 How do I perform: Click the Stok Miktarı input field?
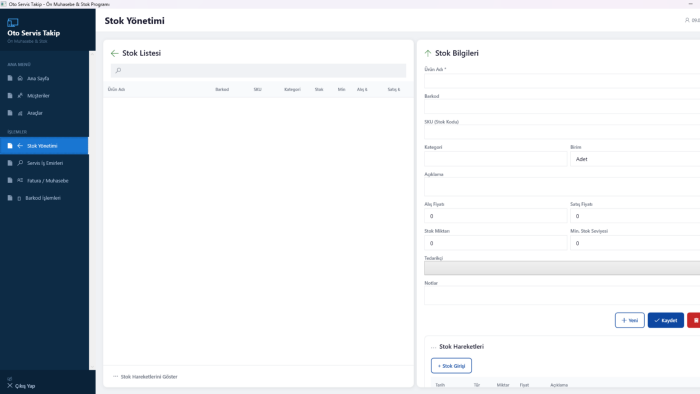[496, 243]
